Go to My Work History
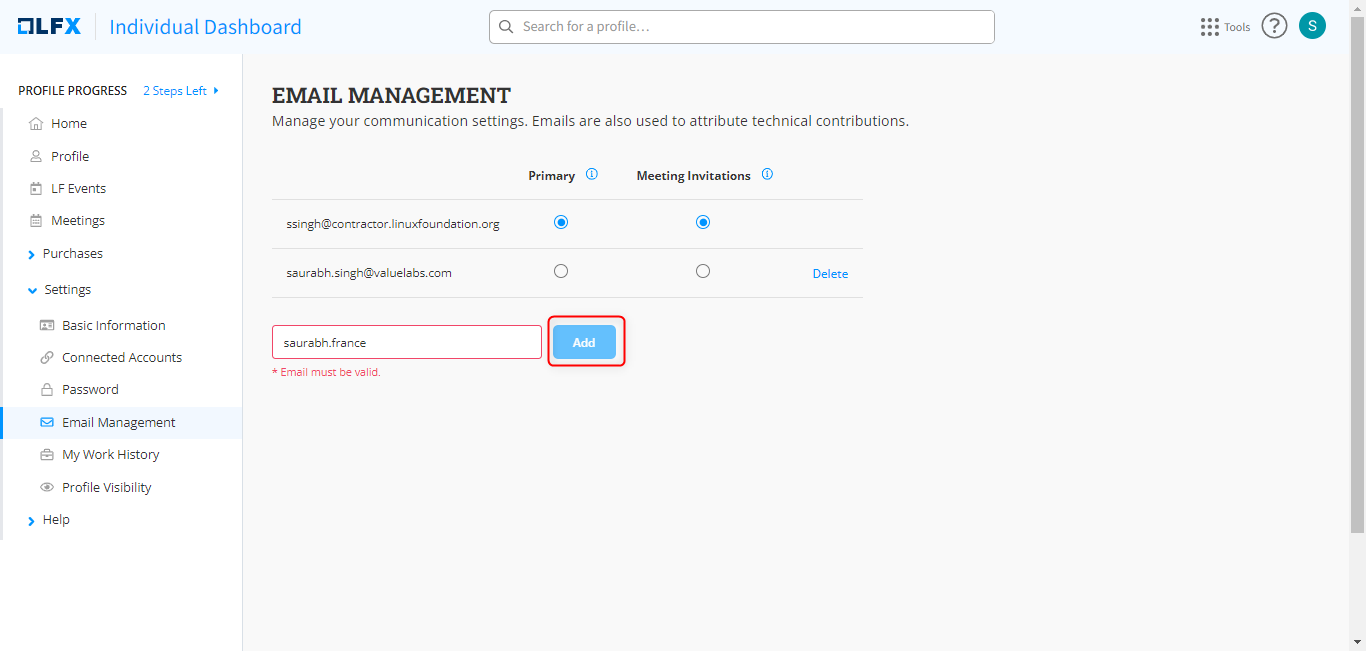This screenshot has width=1366, height=651. coord(110,455)
